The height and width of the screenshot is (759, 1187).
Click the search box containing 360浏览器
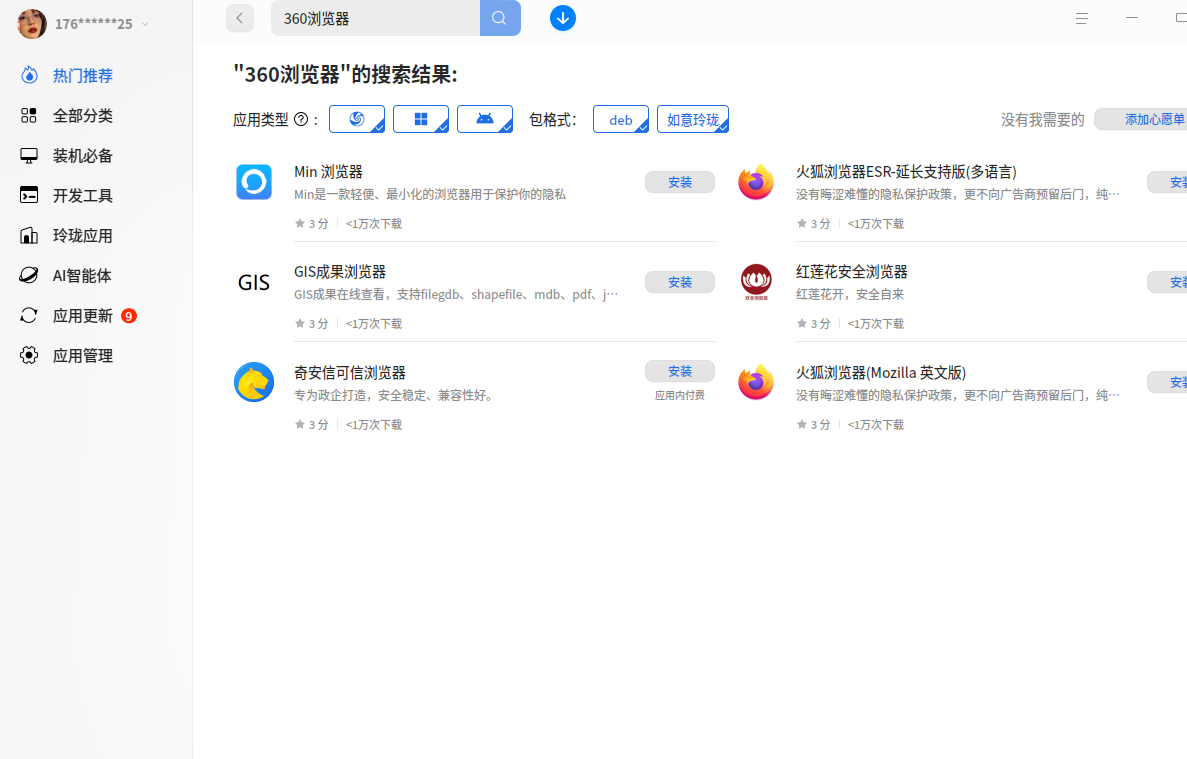[x=375, y=18]
